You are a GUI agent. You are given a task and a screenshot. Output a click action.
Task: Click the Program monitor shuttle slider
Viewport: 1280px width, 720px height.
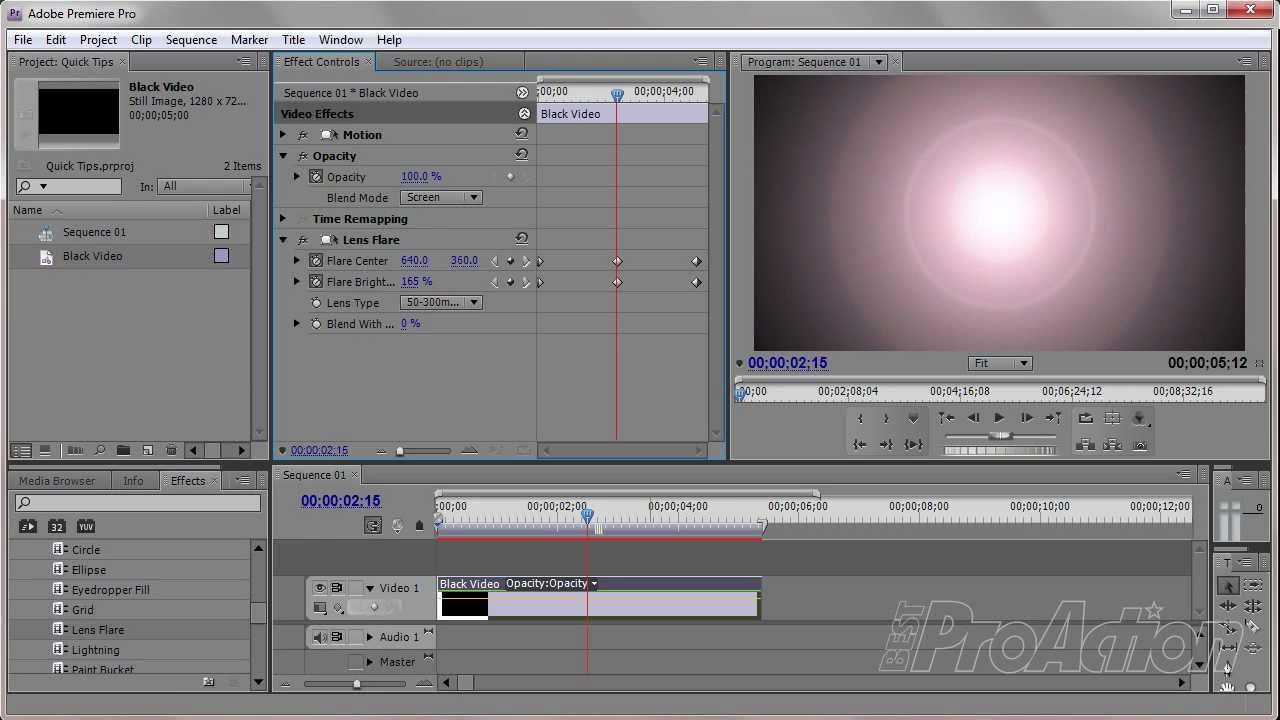[1000, 436]
